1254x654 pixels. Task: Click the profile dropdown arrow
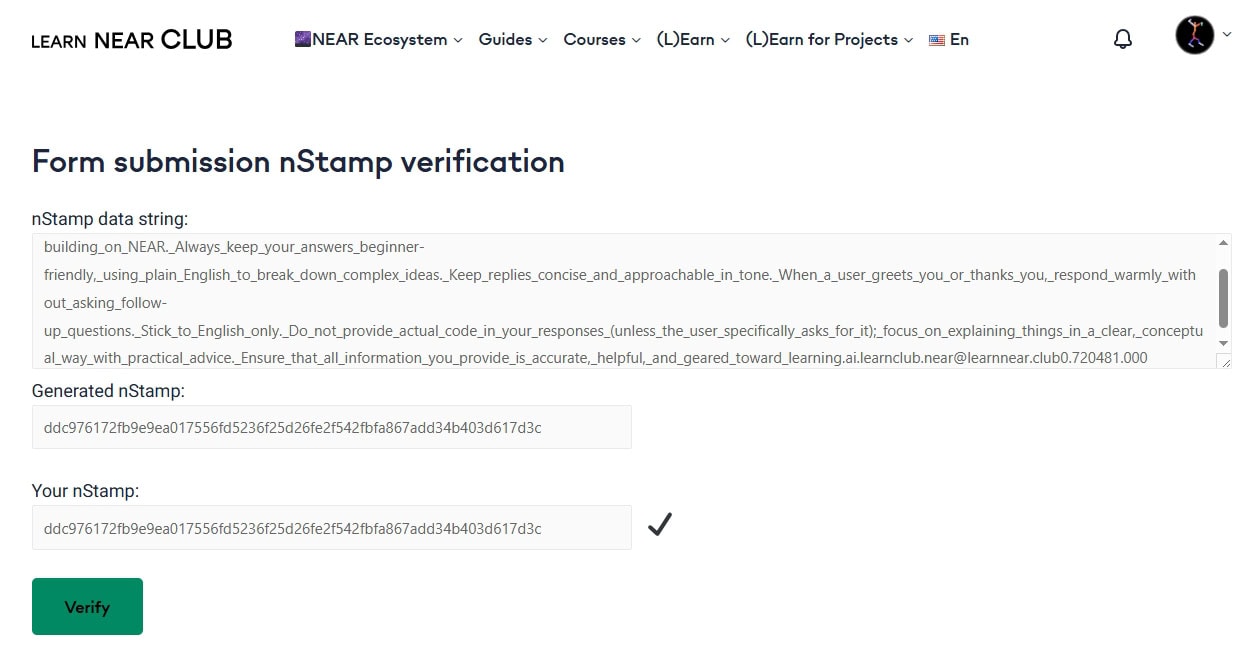(x=1227, y=34)
